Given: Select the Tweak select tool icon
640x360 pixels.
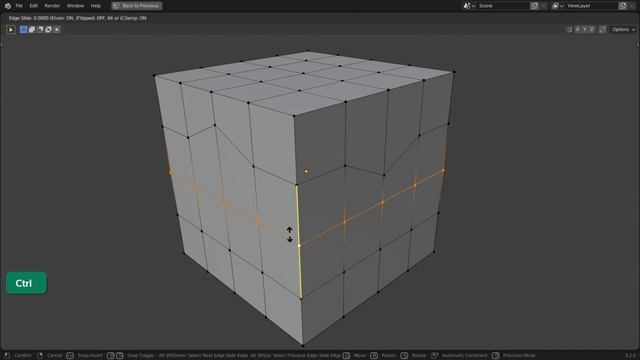Looking at the screenshot, I should click(x=11, y=29).
